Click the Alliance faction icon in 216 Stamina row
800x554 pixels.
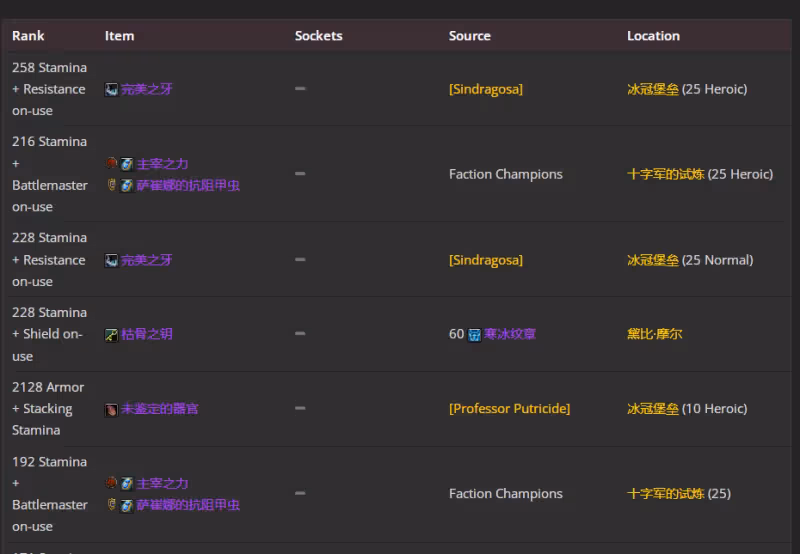pos(111,185)
